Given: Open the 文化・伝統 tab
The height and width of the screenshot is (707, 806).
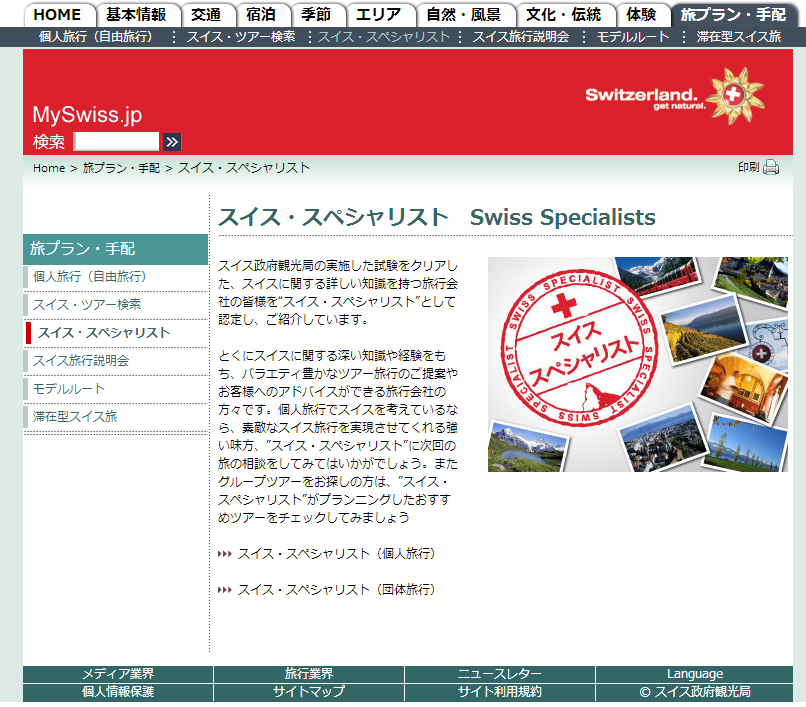Looking at the screenshot, I should tap(564, 14).
